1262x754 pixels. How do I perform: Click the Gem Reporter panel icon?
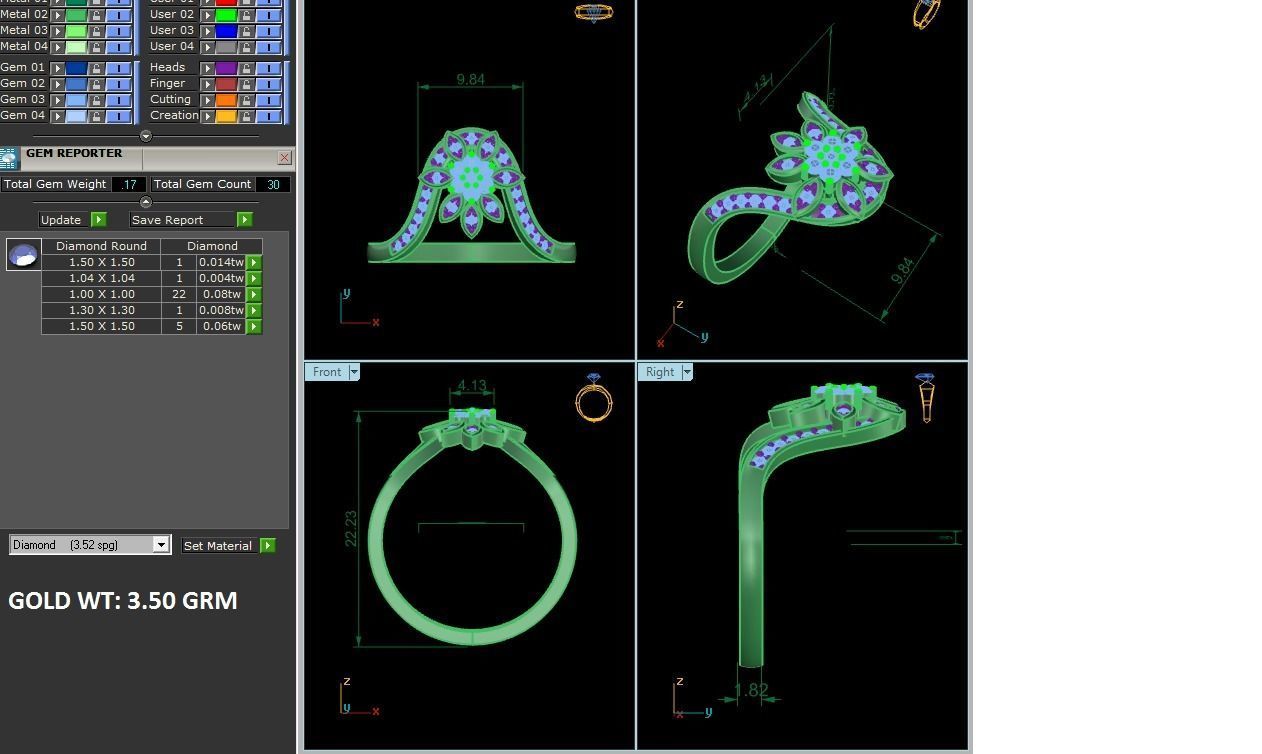[x=9, y=158]
